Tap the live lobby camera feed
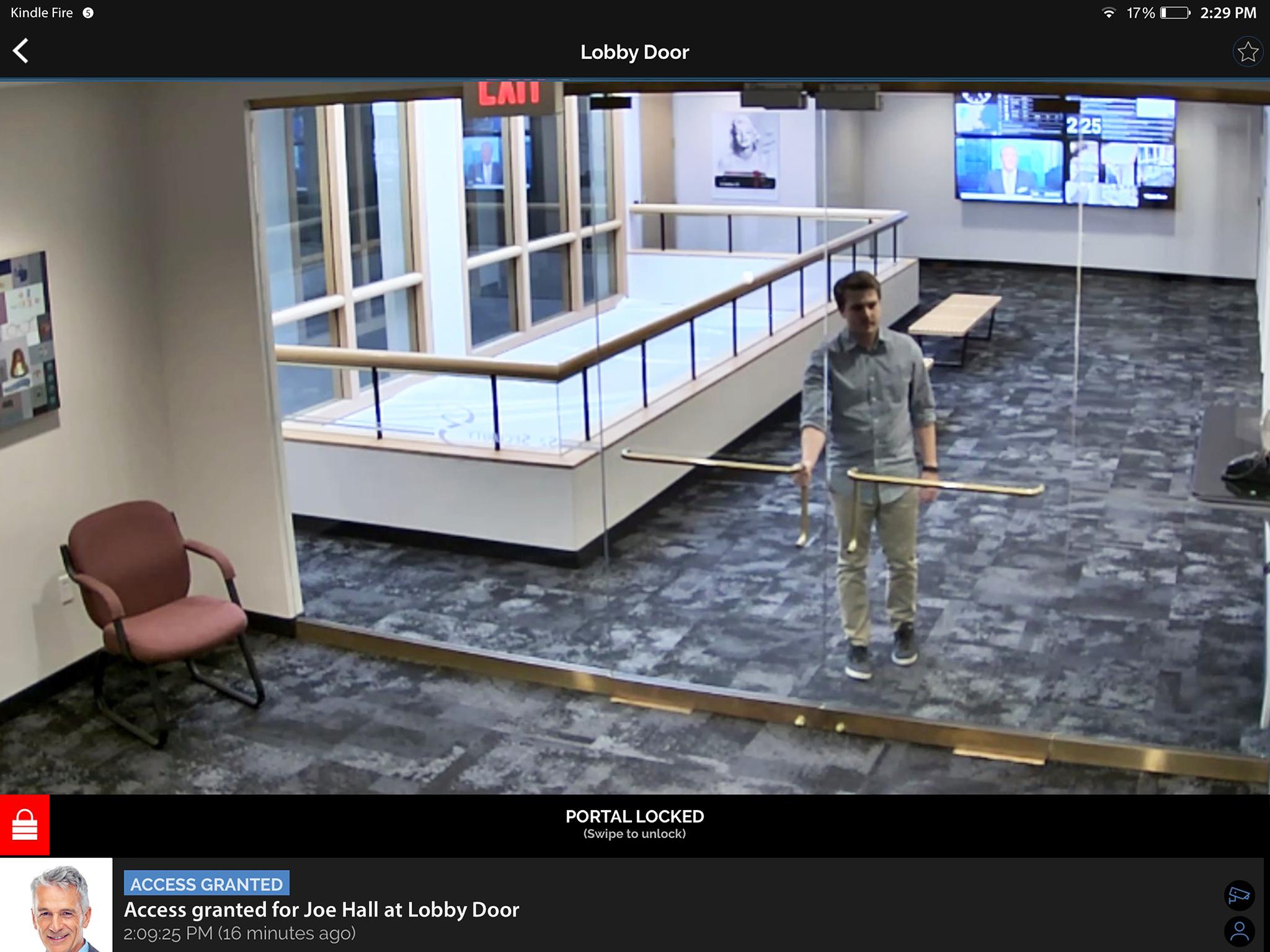The width and height of the screenshot is (1270, 952). point(635,438)
